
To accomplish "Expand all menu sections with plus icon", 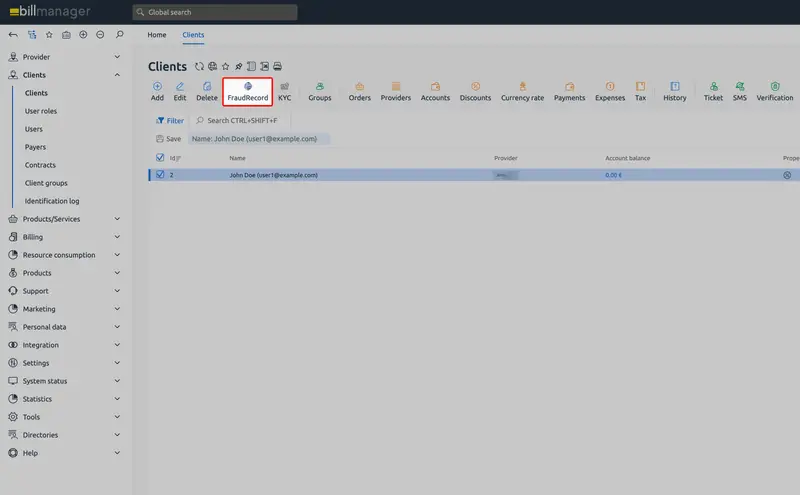I will [83, 34].
